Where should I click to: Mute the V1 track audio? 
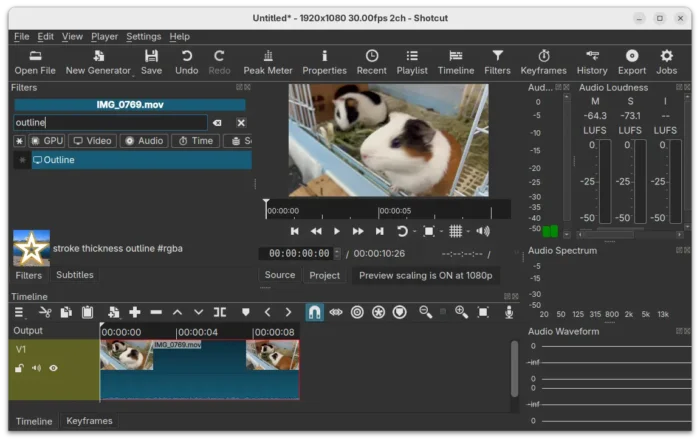pyautogui.click(x=36, y=368)
